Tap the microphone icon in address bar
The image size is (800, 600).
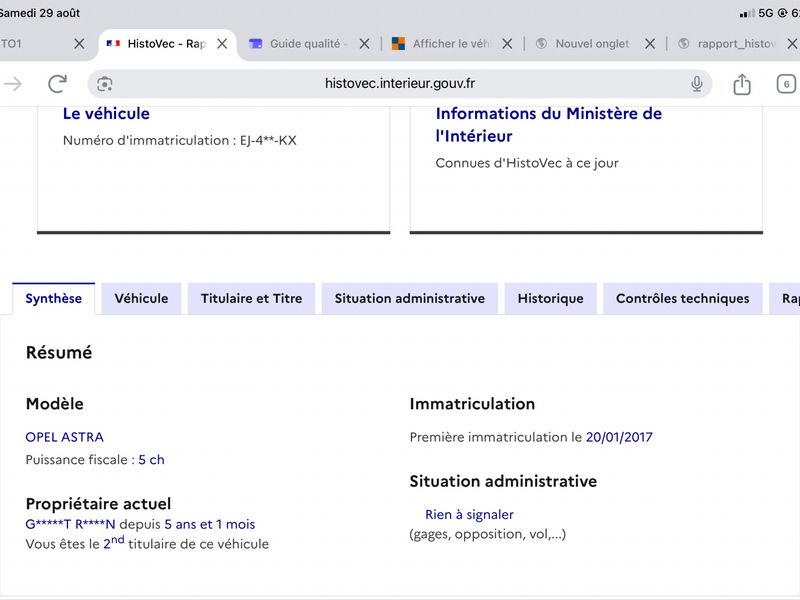pos(696,84)
